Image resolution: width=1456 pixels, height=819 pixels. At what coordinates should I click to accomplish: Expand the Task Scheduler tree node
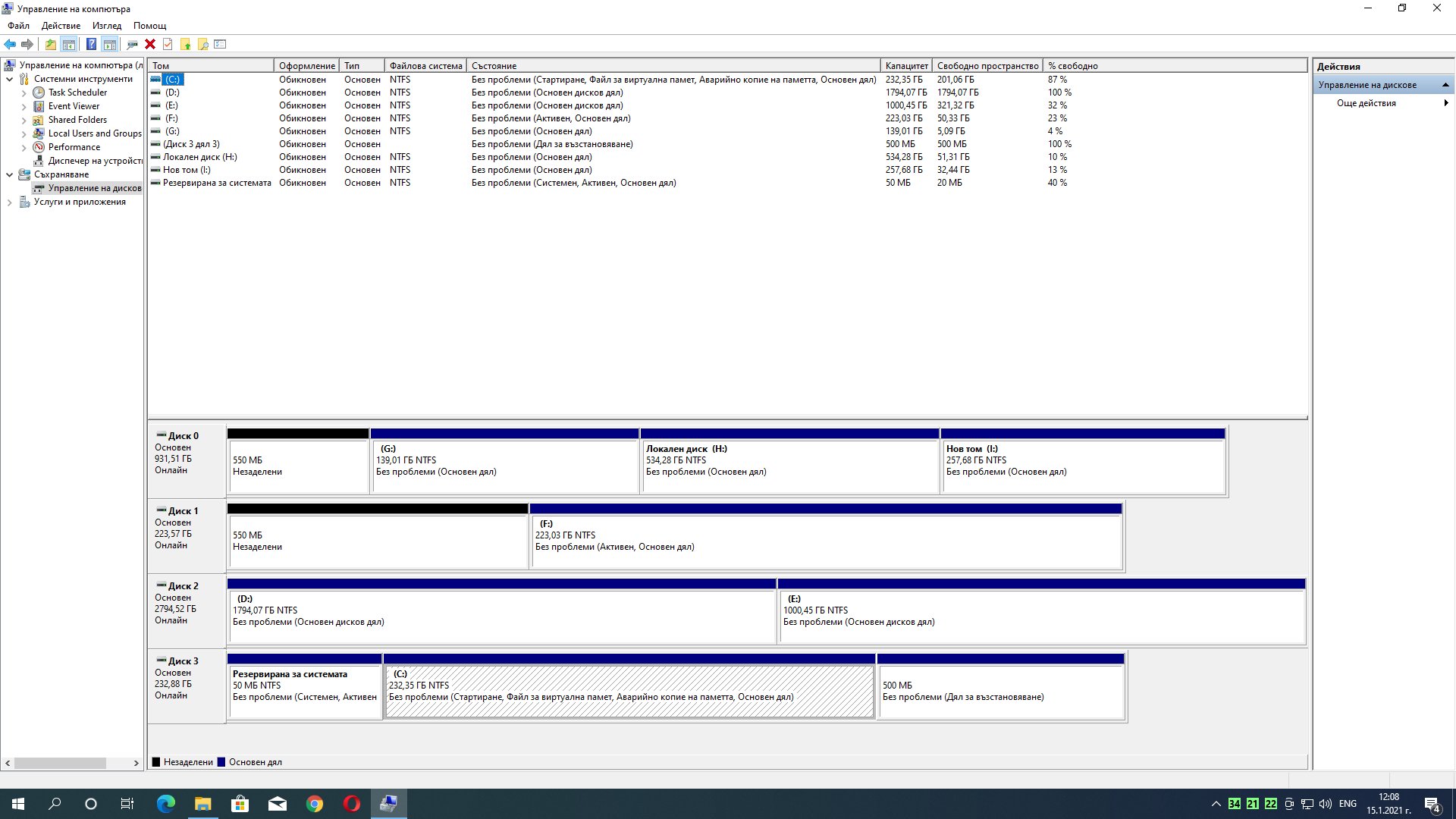24,93
